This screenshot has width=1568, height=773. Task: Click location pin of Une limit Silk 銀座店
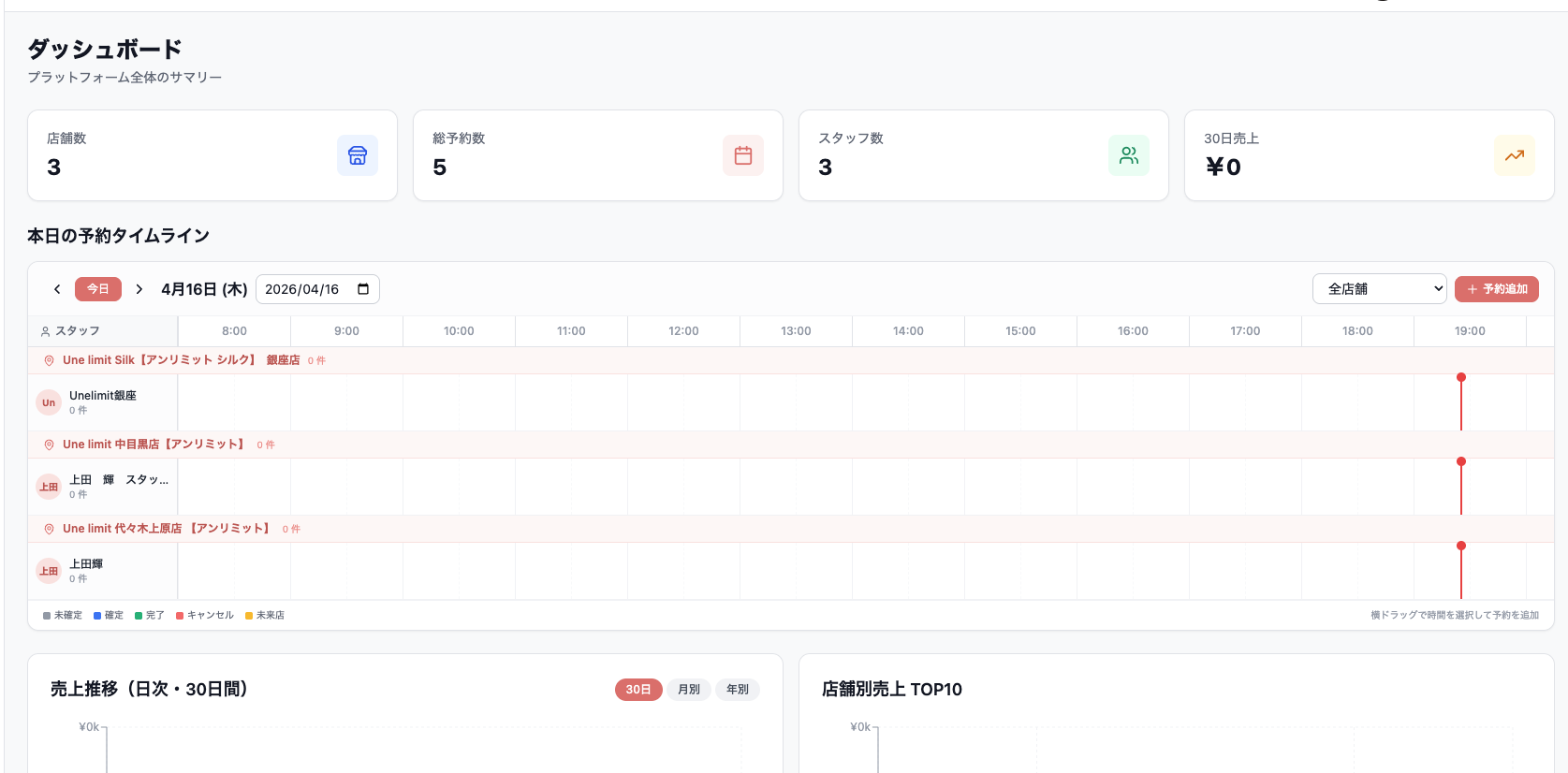tap(50, 360)
